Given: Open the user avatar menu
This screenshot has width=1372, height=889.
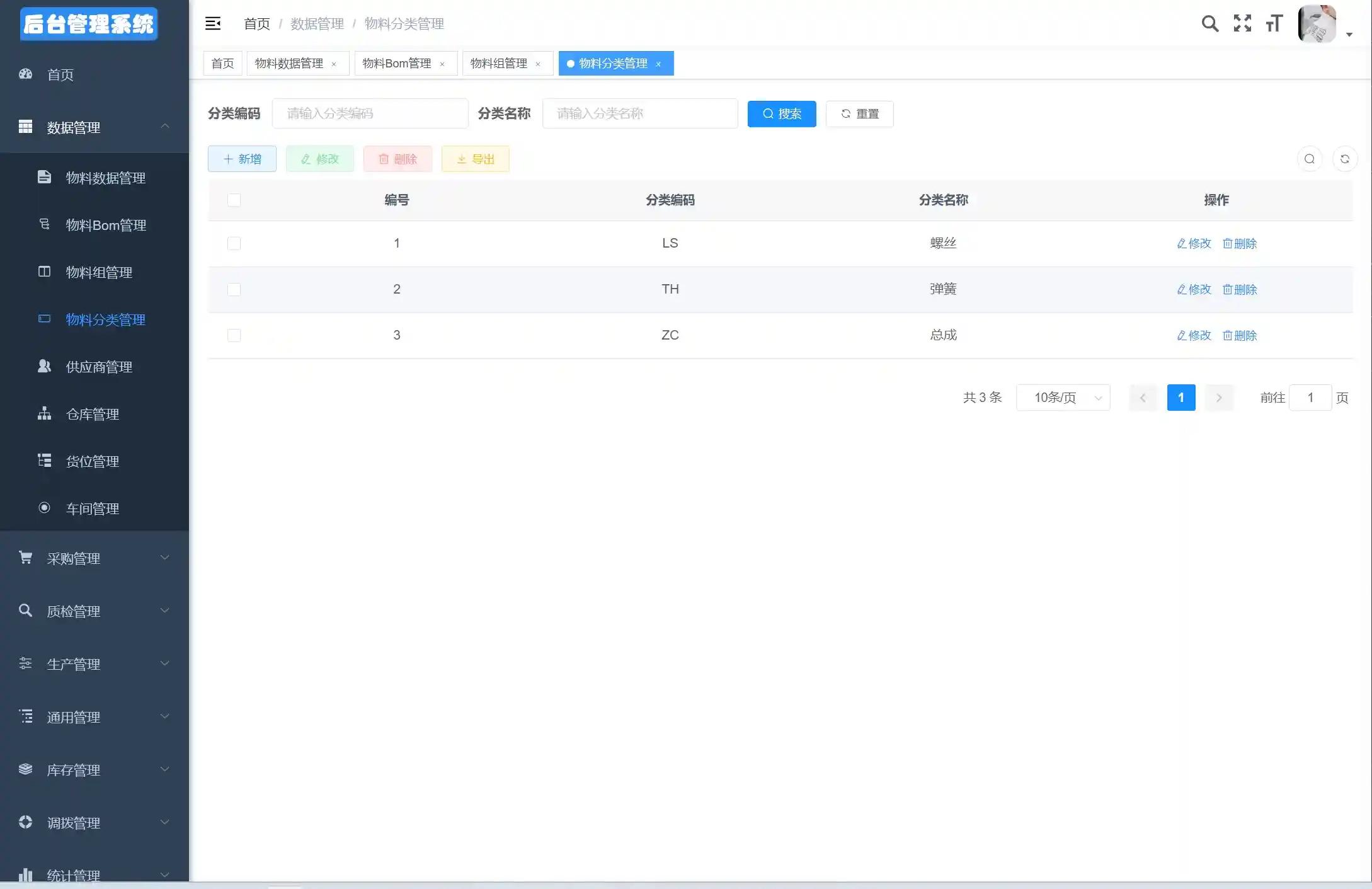Looking at the screenshot, I should tap(1318, 25).
